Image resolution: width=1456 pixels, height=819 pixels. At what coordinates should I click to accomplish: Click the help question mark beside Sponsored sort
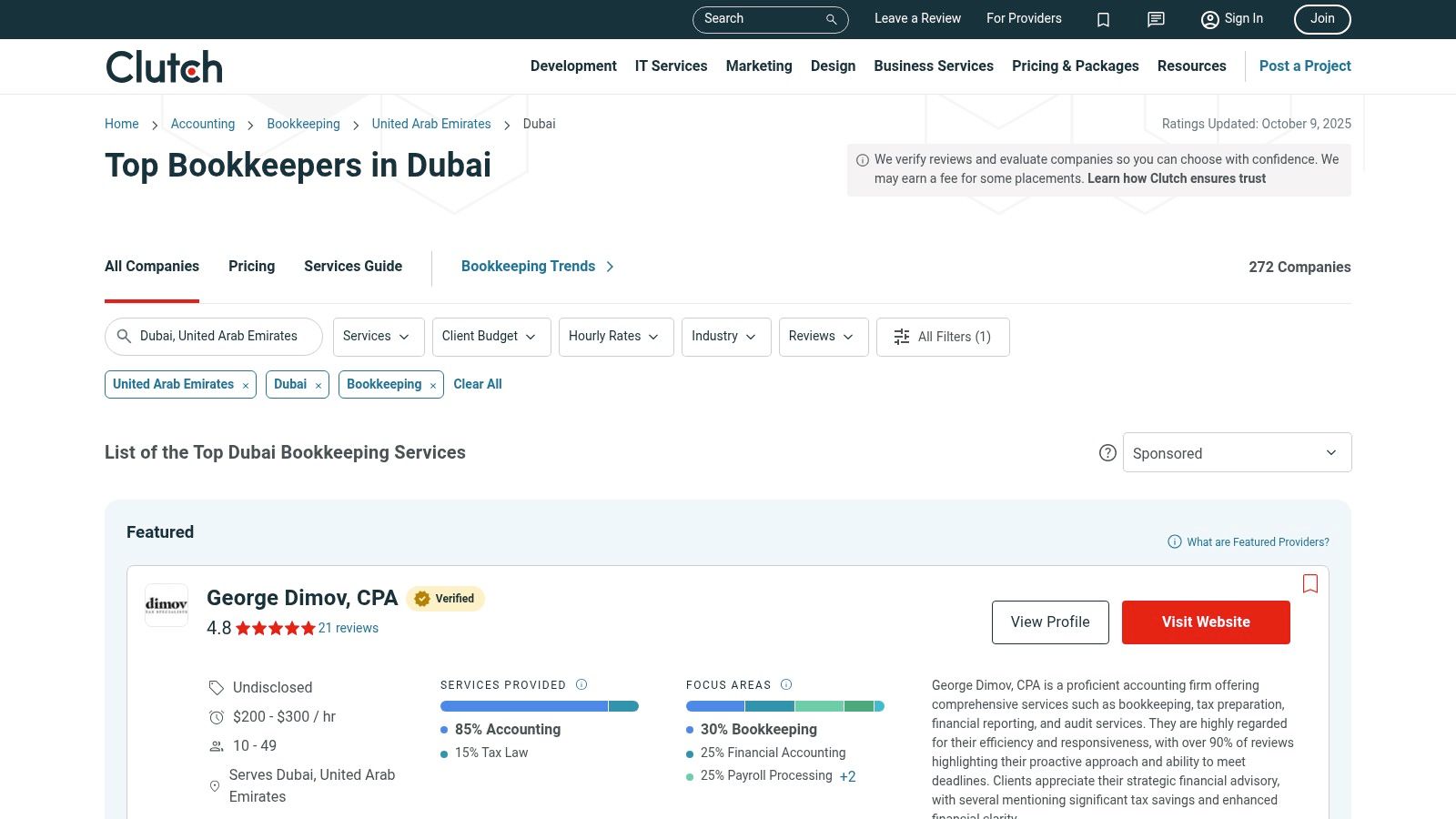point(1107,452)
